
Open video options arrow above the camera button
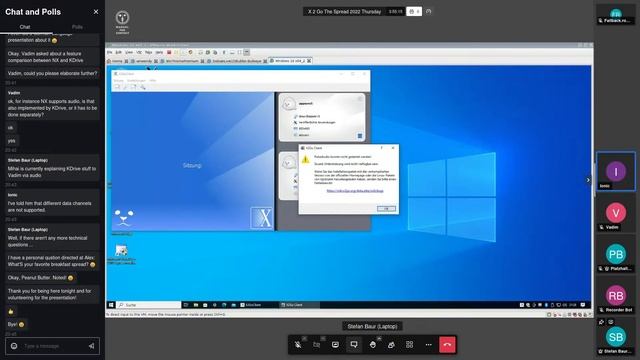pos(323,338)
